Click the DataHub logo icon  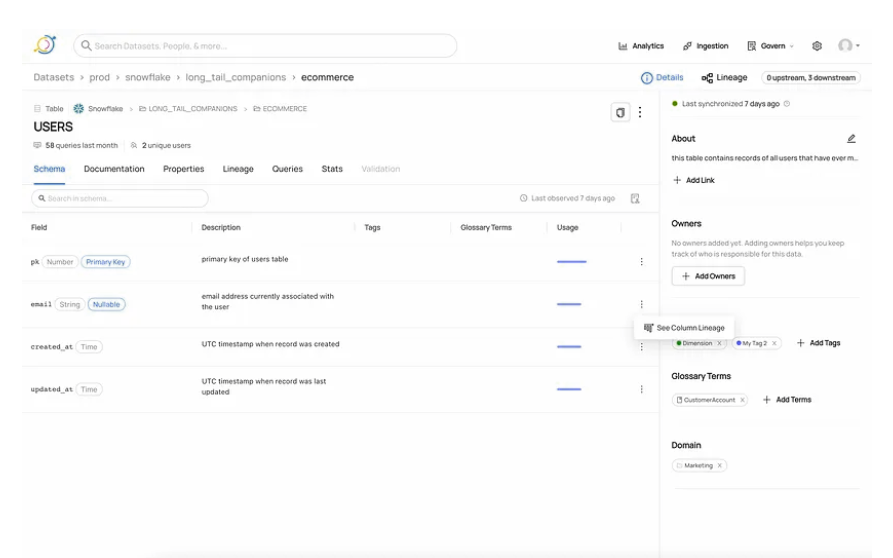[x=45, y=45]
